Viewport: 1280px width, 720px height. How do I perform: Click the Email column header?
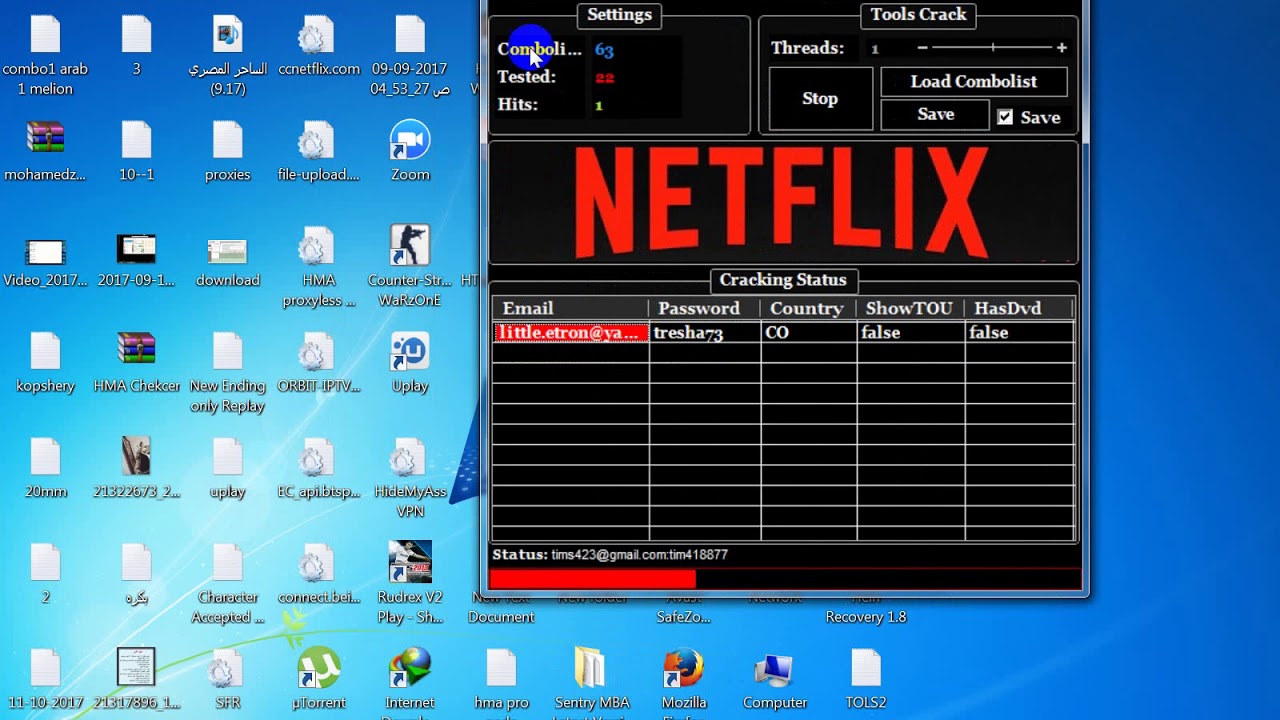tap(570, 308)
